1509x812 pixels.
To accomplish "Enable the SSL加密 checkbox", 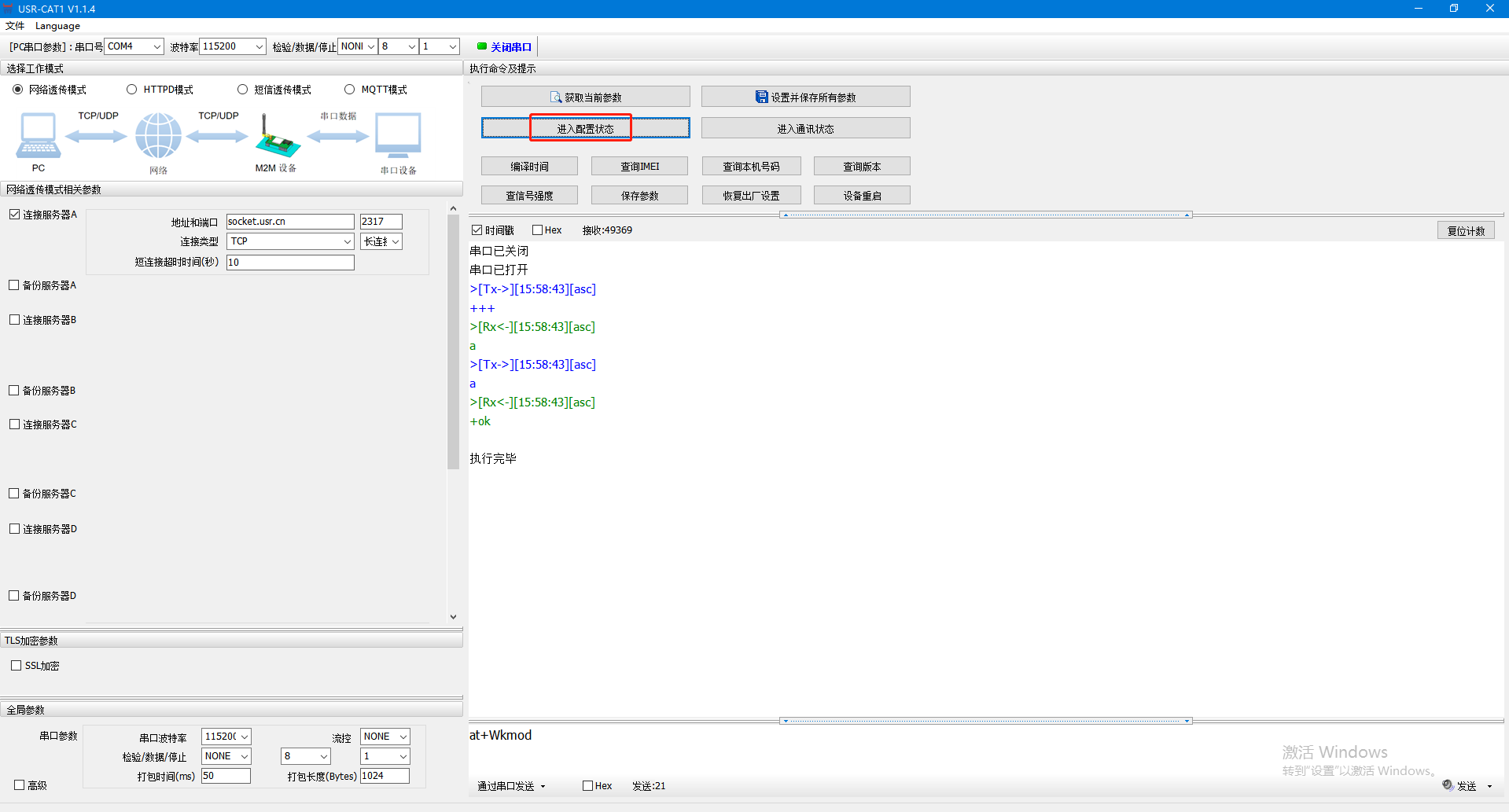I will pos(17,666).
